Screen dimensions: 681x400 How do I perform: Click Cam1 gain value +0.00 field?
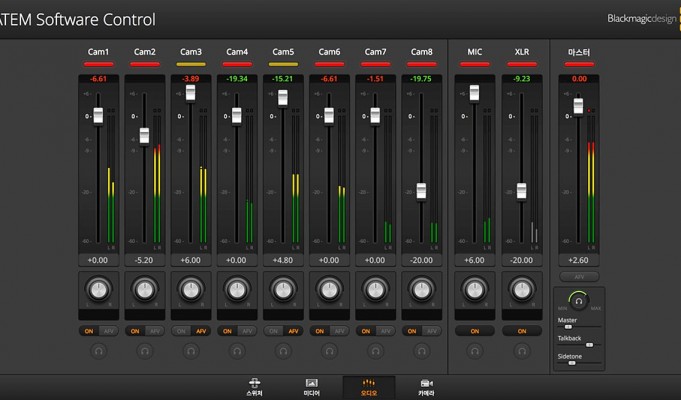(98, 260)
